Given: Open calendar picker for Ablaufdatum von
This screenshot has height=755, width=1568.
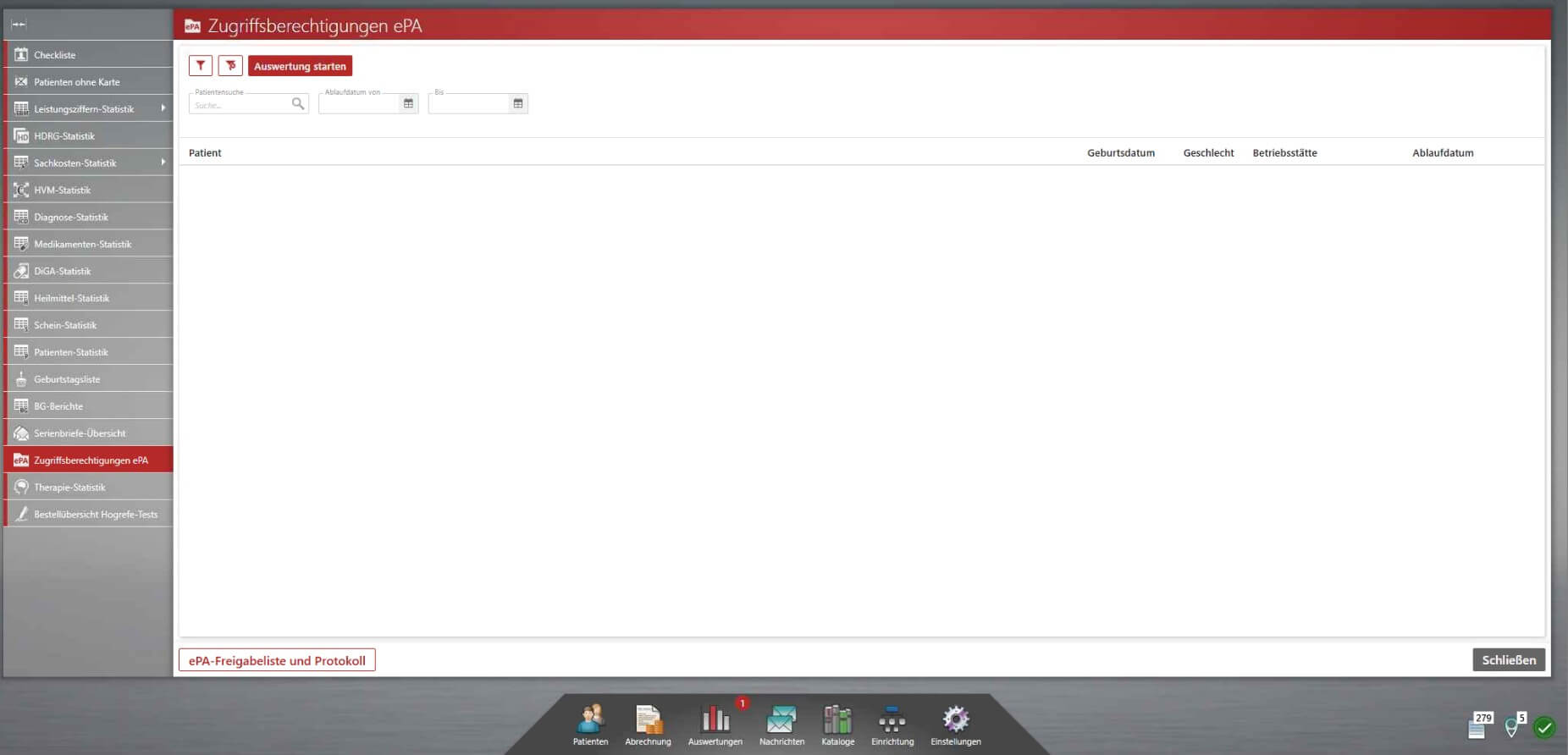Looking at the screenshot, I should click(x=408, y=103).
